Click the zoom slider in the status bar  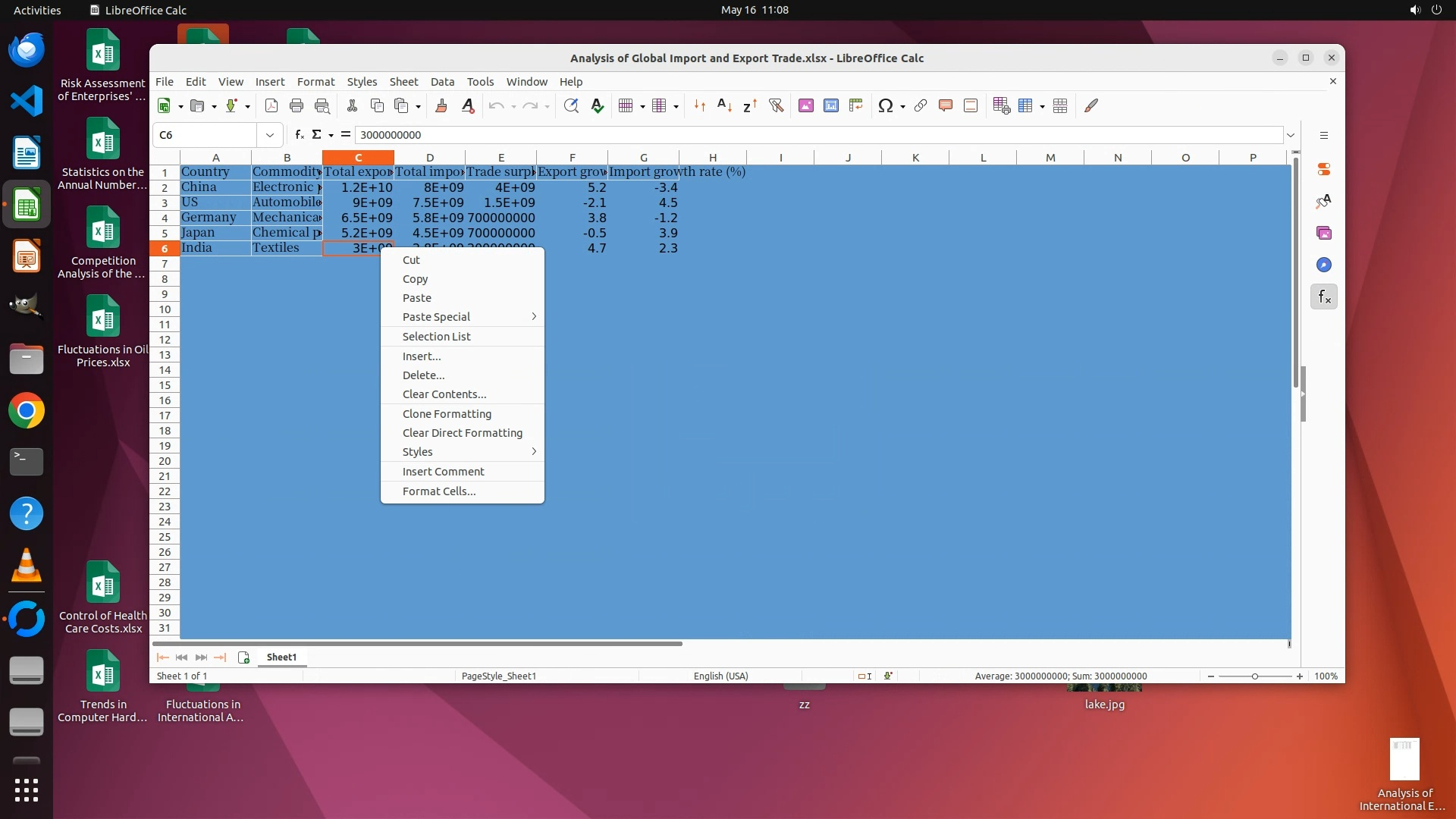1254,676
